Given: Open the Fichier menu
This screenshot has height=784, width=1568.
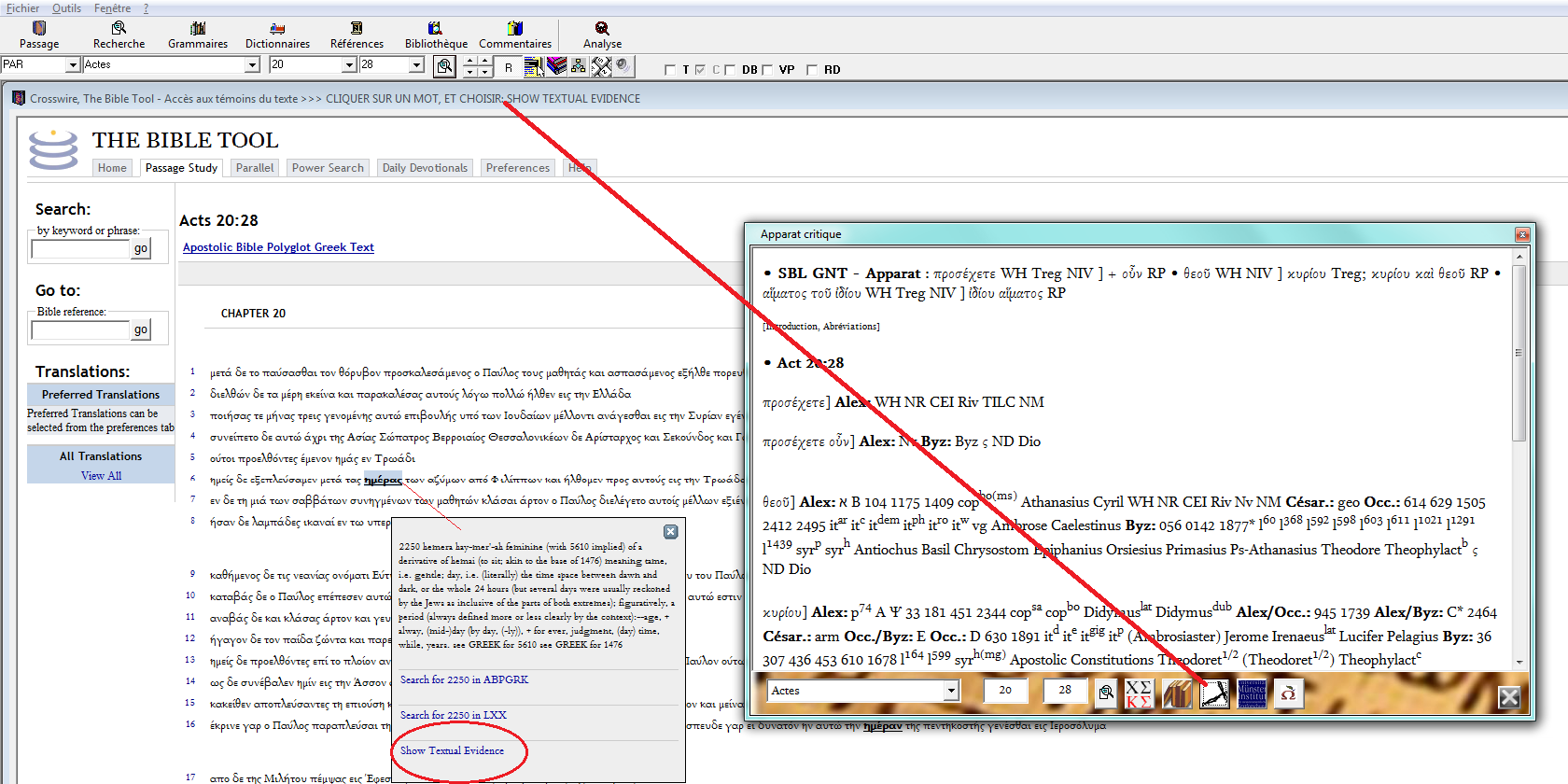Looking at the screenshot, I should tap(23, 8).
